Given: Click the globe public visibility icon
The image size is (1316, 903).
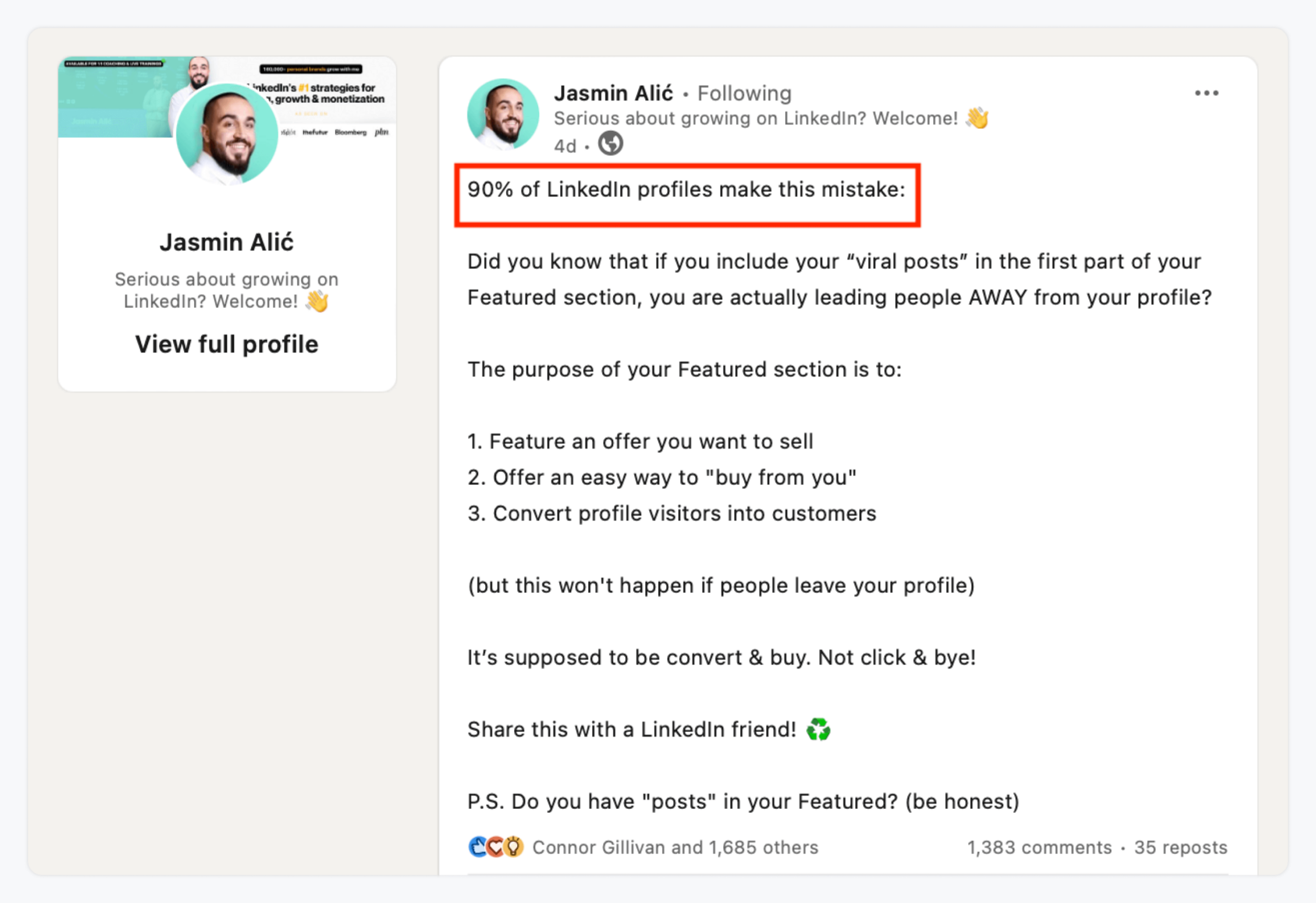Looking at the screenshot, I should point(610,144).
